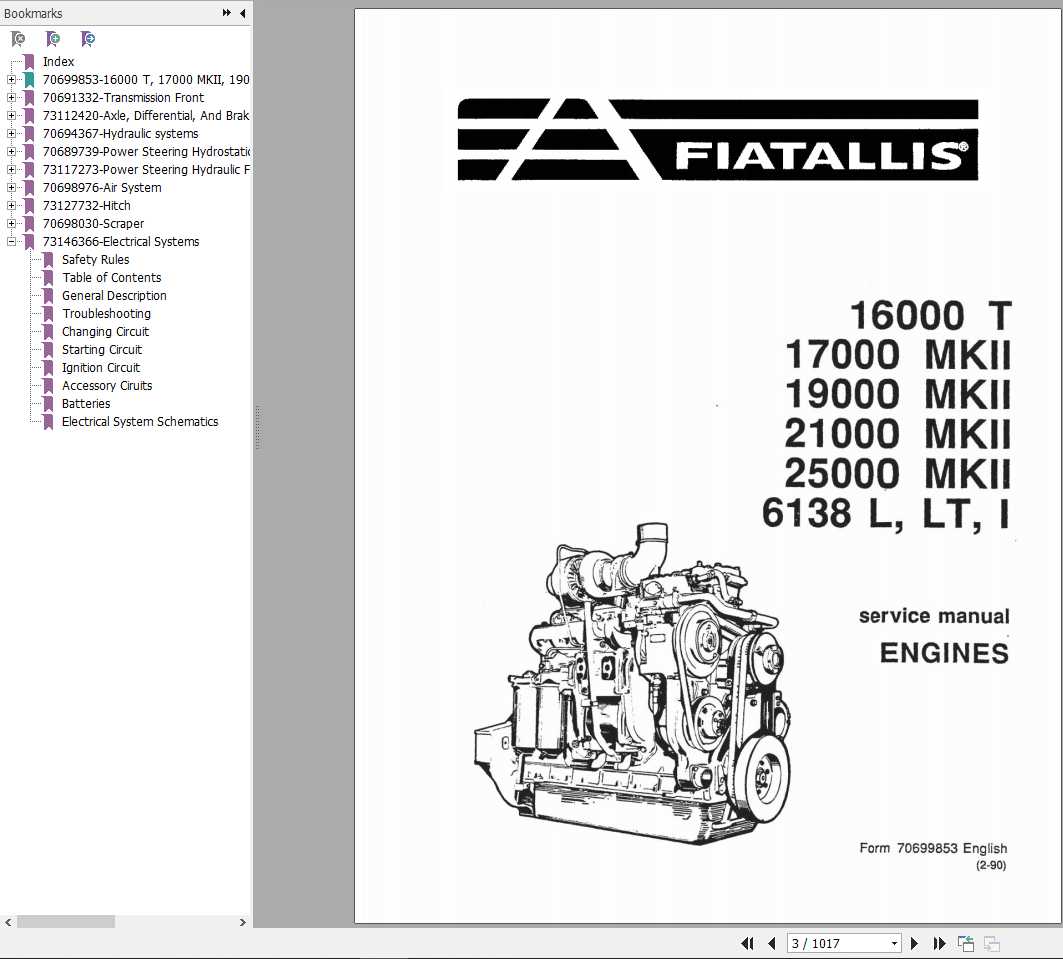The height and width of the screenshot is (959, 1063).
Task: Click the panel splitter grip beside bookmarks
Action: pos(258,428)
